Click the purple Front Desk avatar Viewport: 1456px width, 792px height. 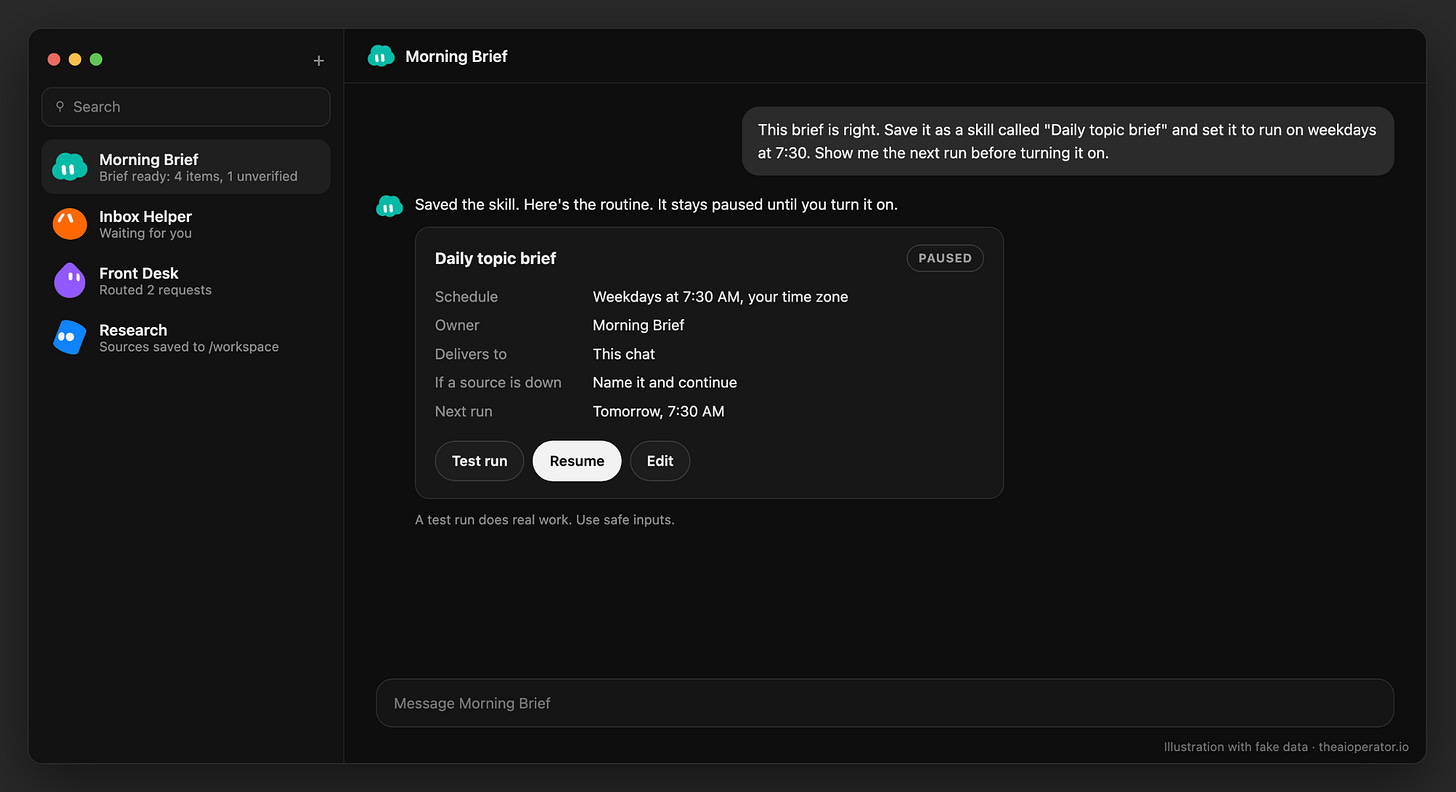[70, 281]
